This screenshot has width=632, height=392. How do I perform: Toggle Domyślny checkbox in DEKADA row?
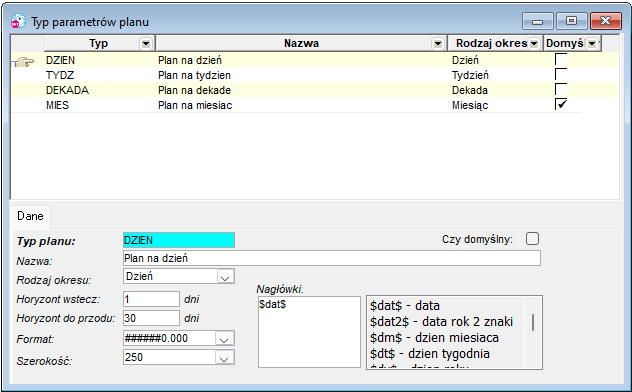coord(561,89)
